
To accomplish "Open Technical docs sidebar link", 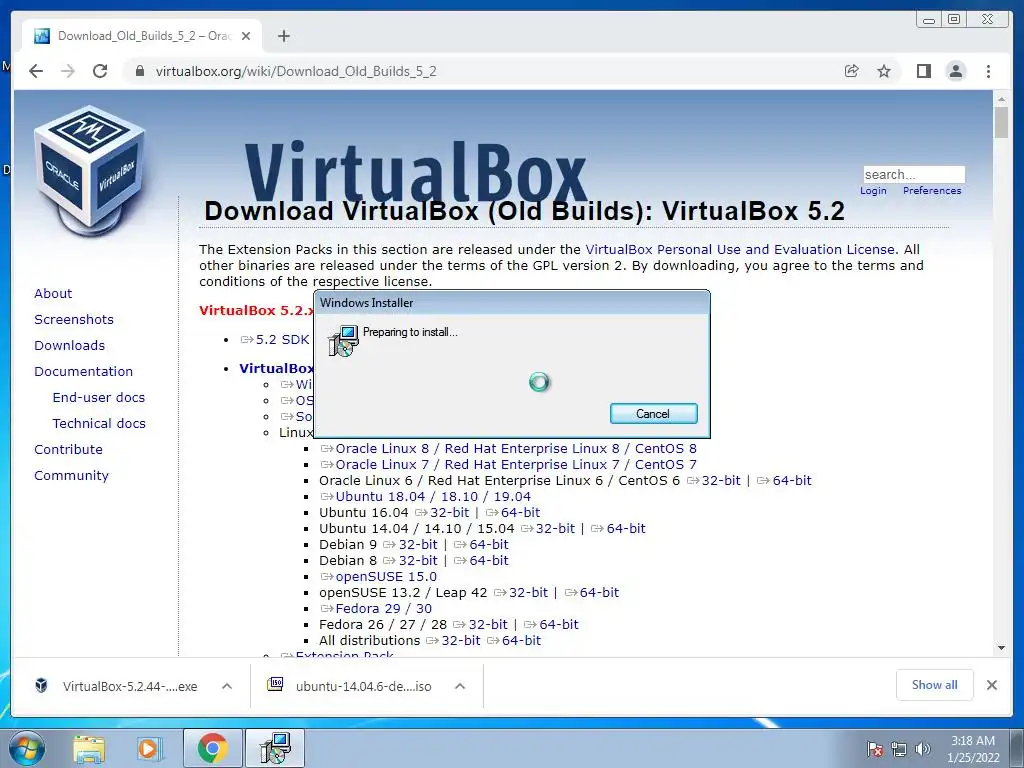I will point(99,424).
